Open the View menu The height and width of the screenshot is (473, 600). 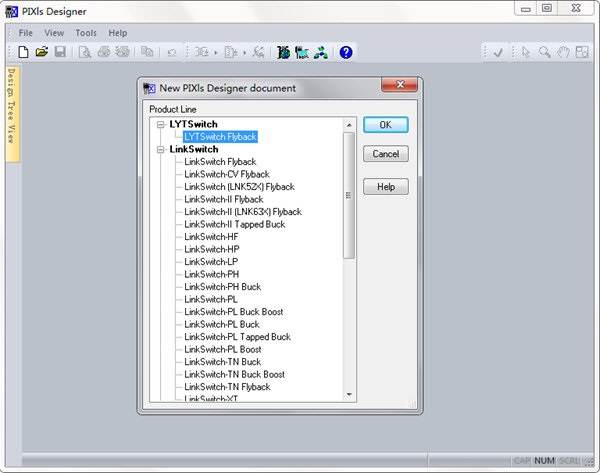(54, 33)
